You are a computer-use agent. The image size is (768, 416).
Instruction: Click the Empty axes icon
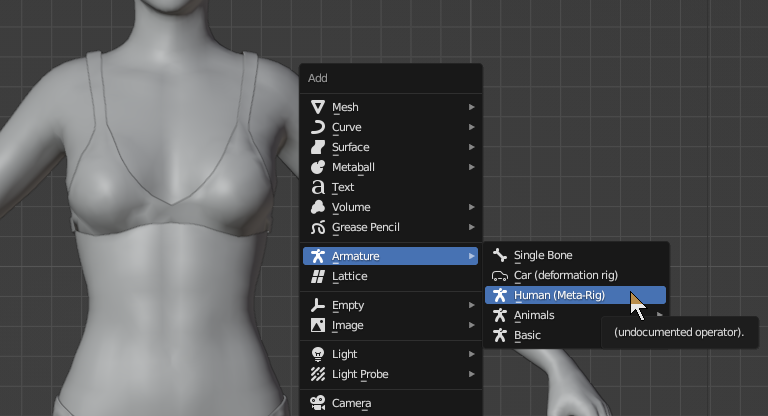click(318, 305)
